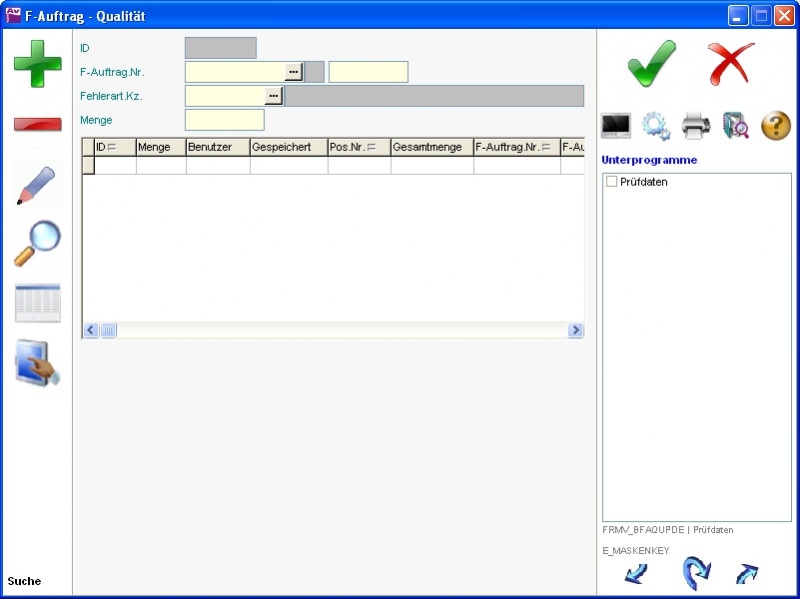
Task: Open settings with the gears icon
Action: tap(656, 126)
